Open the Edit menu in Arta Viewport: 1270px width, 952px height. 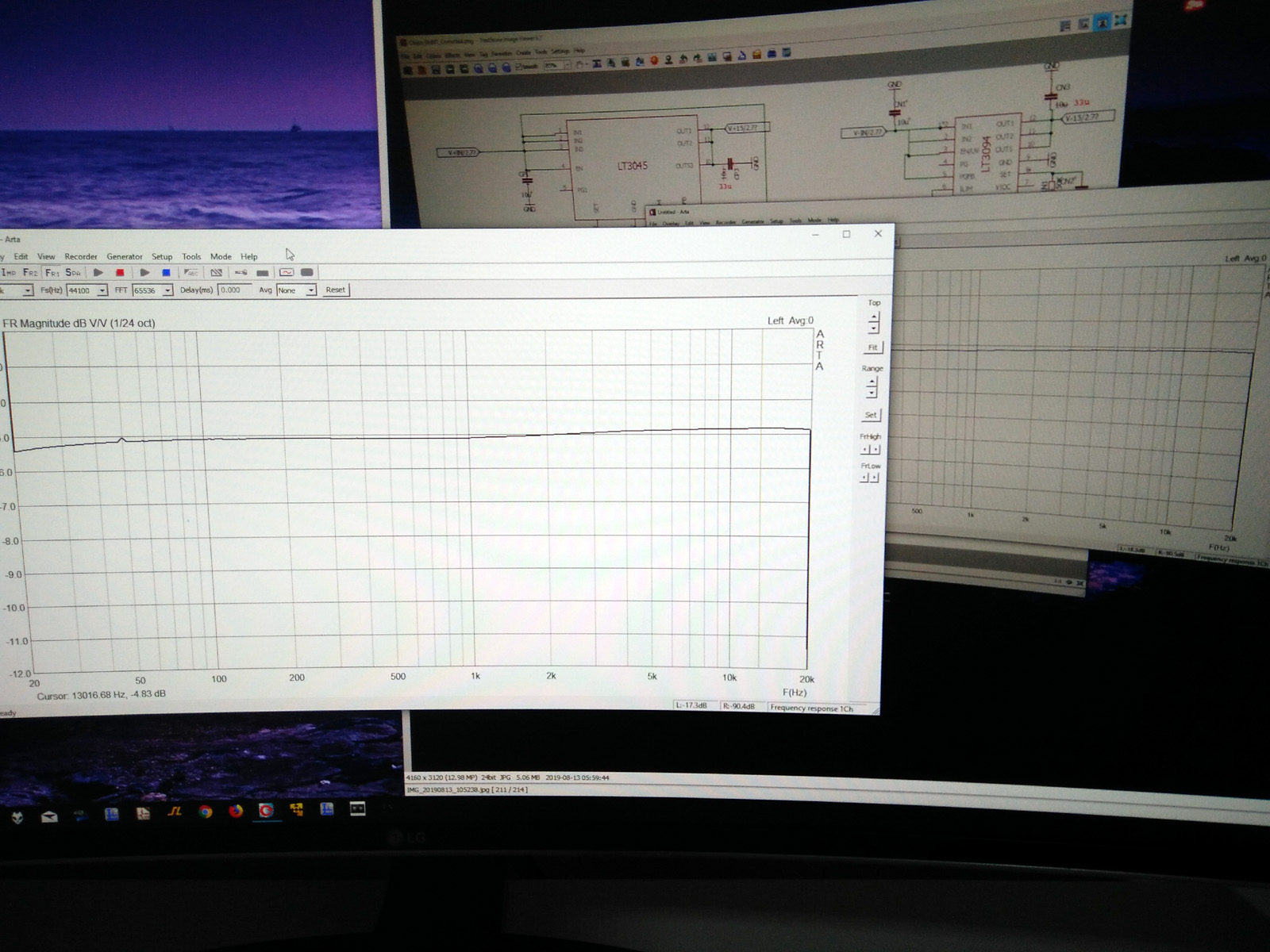[21, 256]
